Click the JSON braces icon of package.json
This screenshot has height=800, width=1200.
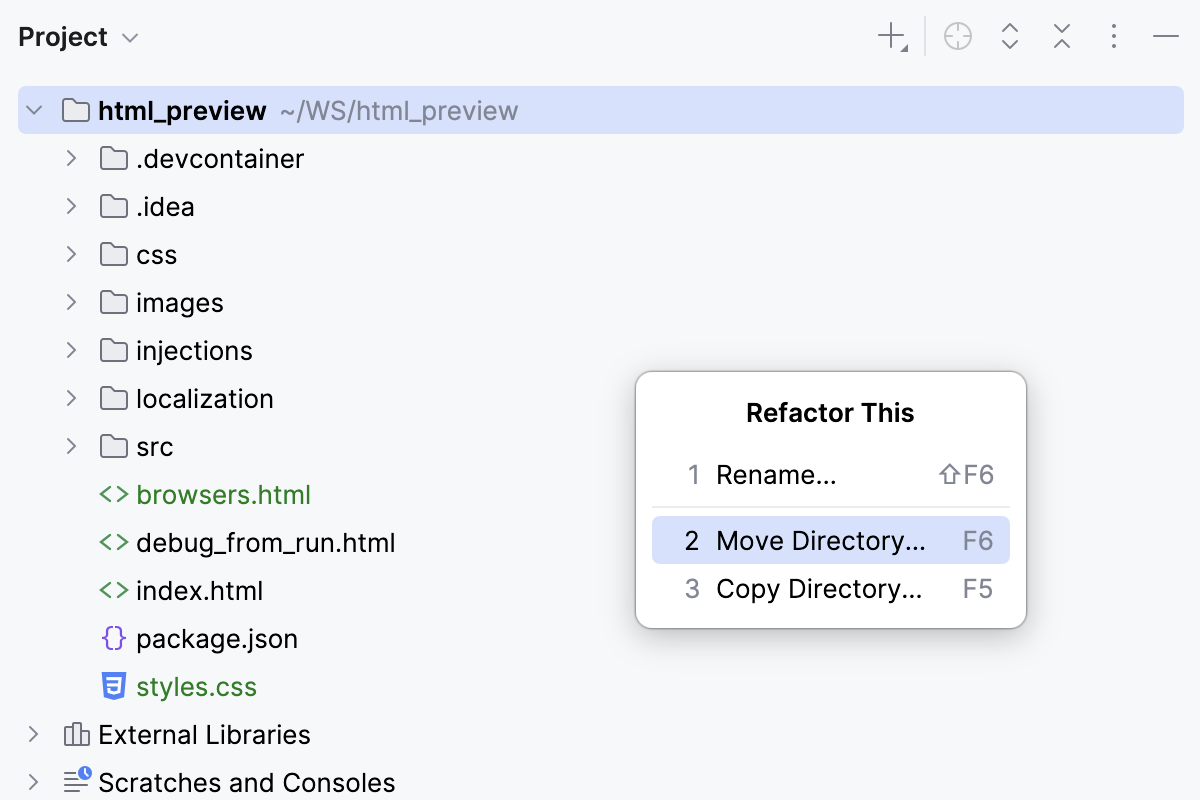pyautogui.click(x=114, y=638)
